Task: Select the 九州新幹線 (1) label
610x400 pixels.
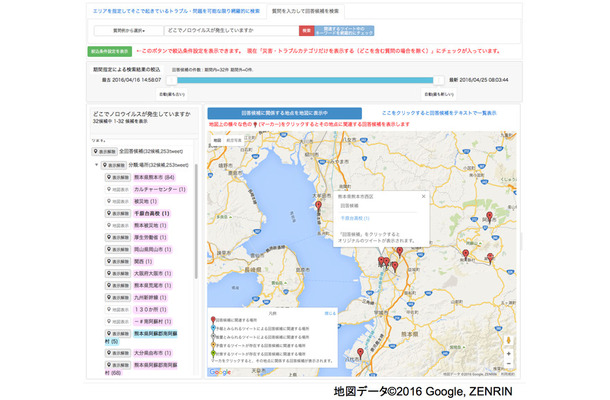Action: coord(150,298)
